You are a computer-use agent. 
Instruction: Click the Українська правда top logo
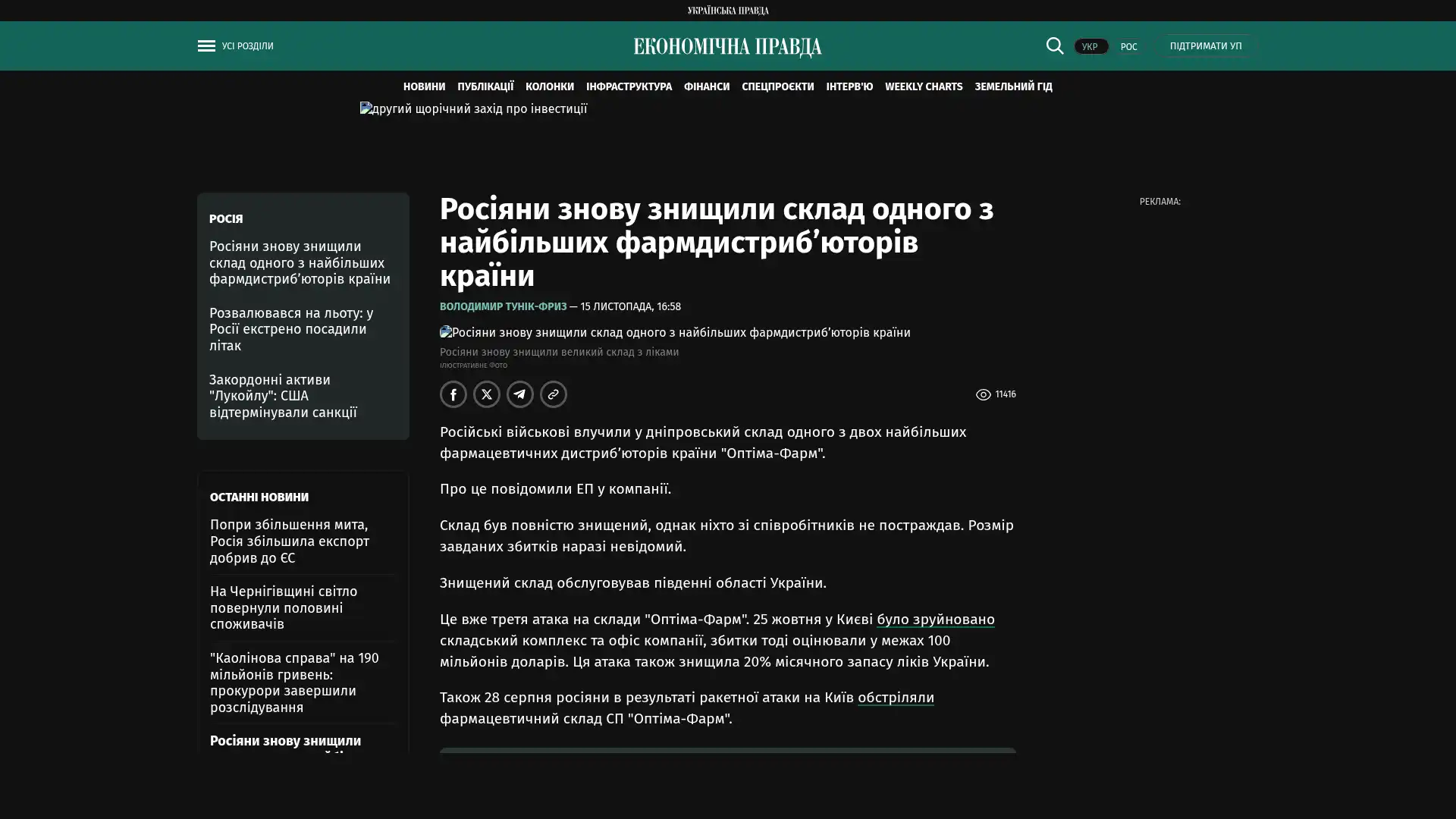coord(727,11)
